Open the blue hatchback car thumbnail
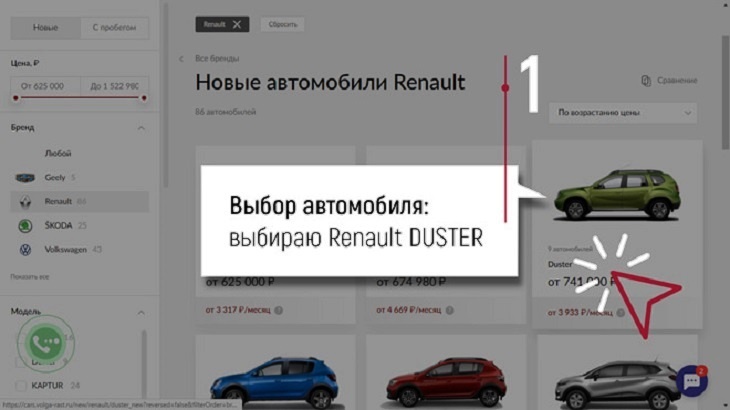This screenshot has width=730, height=410. click(274, 382)
